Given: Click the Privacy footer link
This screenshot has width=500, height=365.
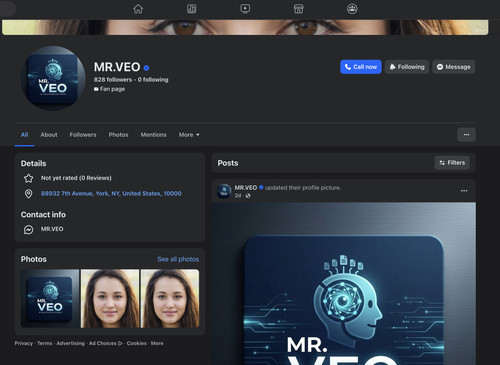Looking at the screenshot, I should (x=23, y=343).
